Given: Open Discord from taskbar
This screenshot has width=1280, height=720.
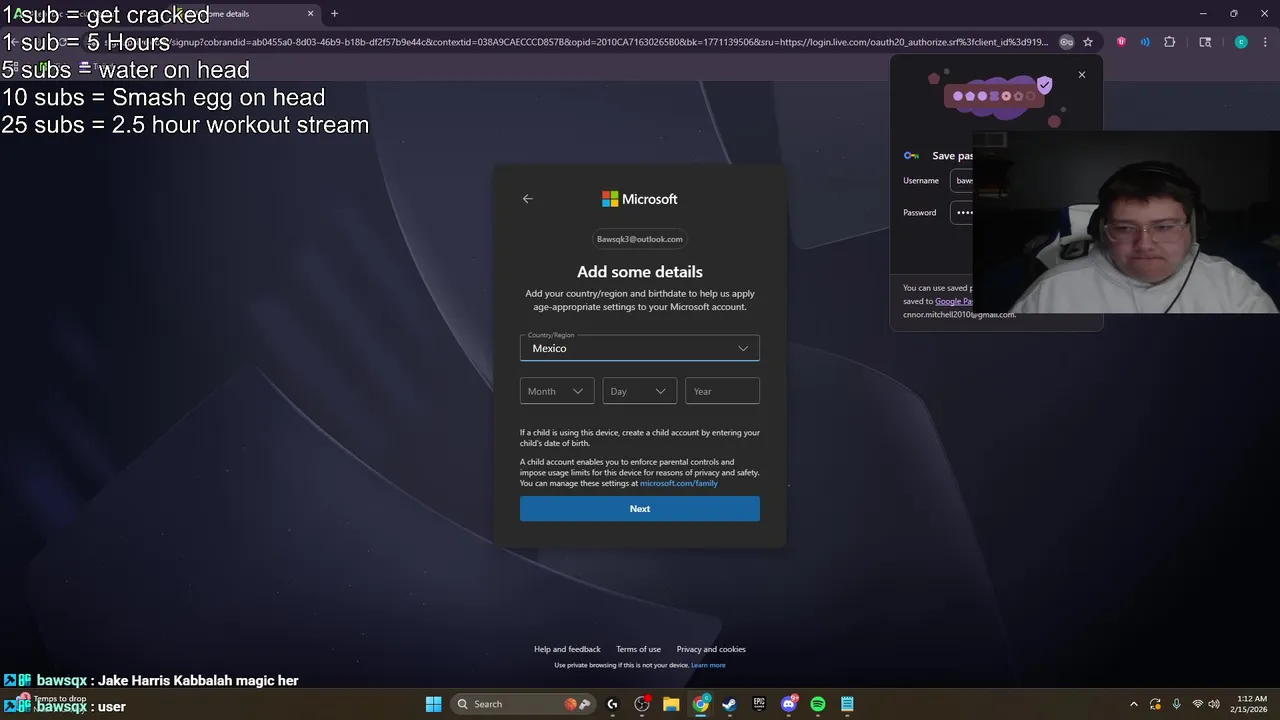Looking at the screenshot, I should pyautogui.click(x=789, y=704).
